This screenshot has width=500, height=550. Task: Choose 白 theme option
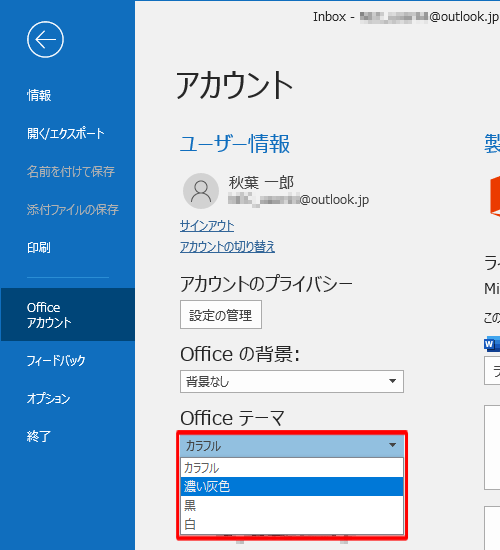pyautogui.click(x=292, y=524)
